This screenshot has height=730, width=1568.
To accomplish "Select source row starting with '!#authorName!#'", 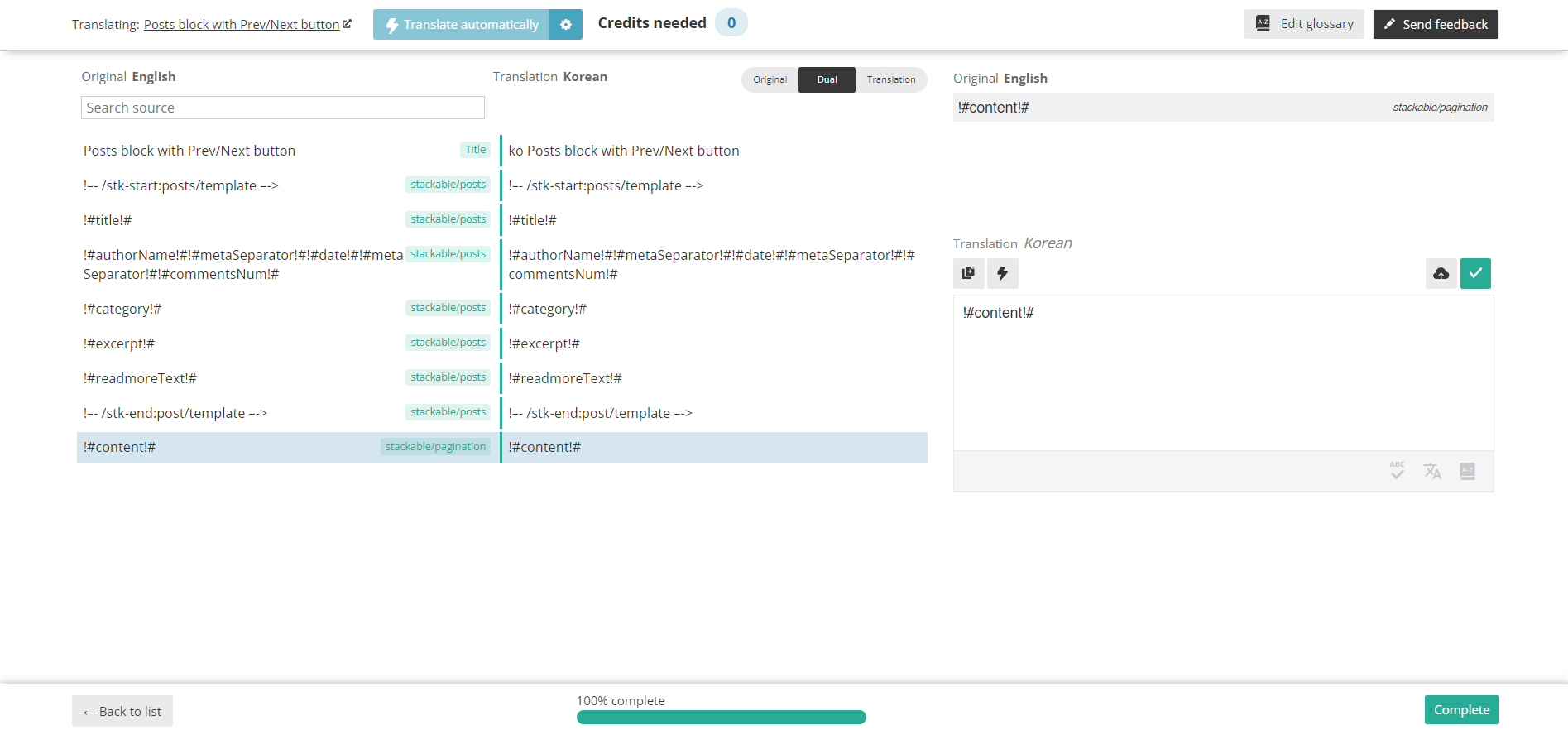I will coord(286,264).
